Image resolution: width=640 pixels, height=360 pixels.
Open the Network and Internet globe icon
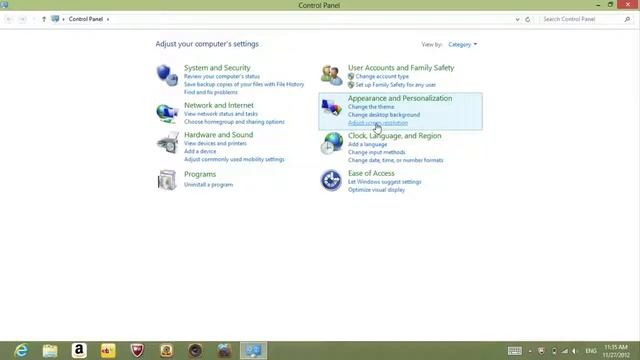pos(167,113)
